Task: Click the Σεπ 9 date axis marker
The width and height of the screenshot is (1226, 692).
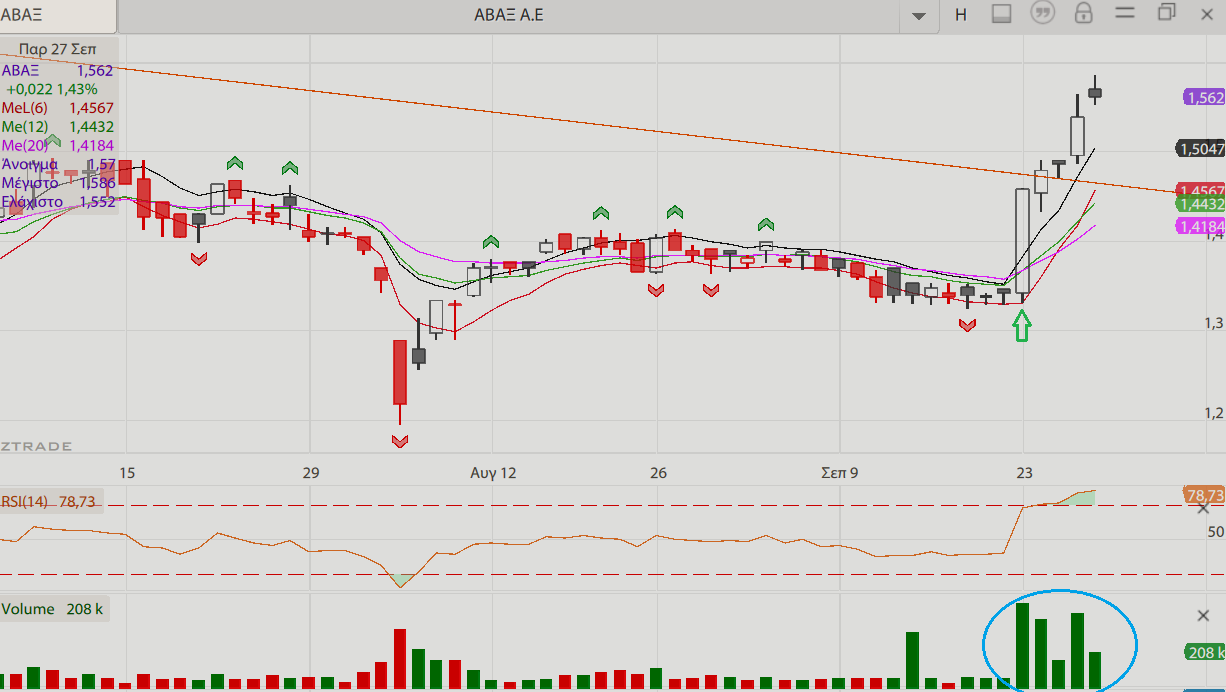Action: pyautogui.click(x=839, y=472)
